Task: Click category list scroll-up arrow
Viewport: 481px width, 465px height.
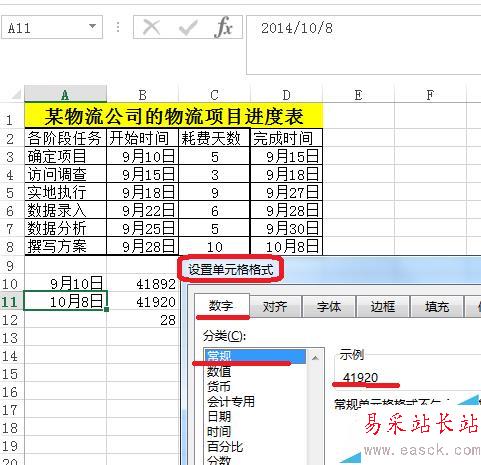Action: [315, 358]
